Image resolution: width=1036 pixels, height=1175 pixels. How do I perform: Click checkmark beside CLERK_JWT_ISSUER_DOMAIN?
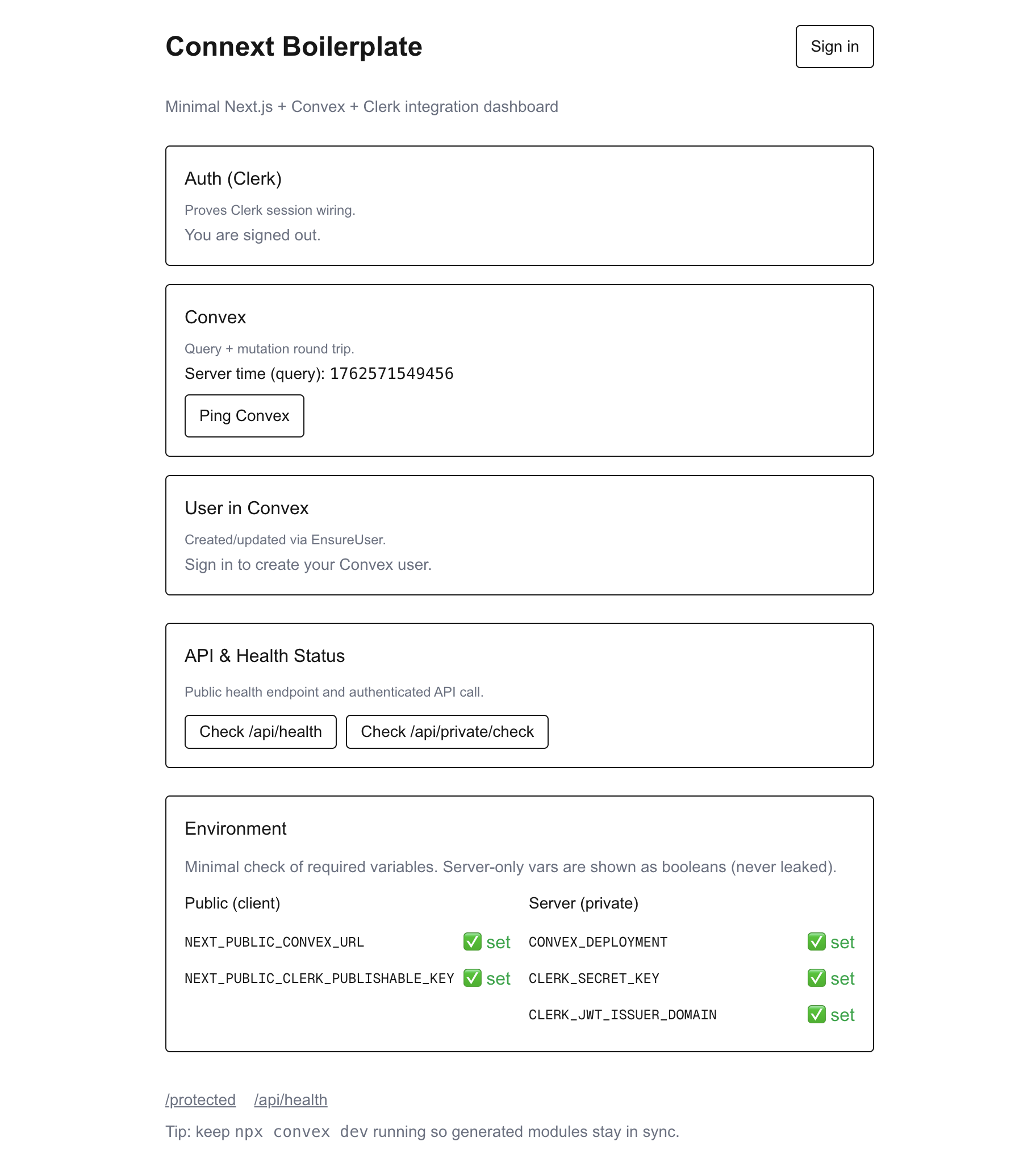pos(816,1014)
